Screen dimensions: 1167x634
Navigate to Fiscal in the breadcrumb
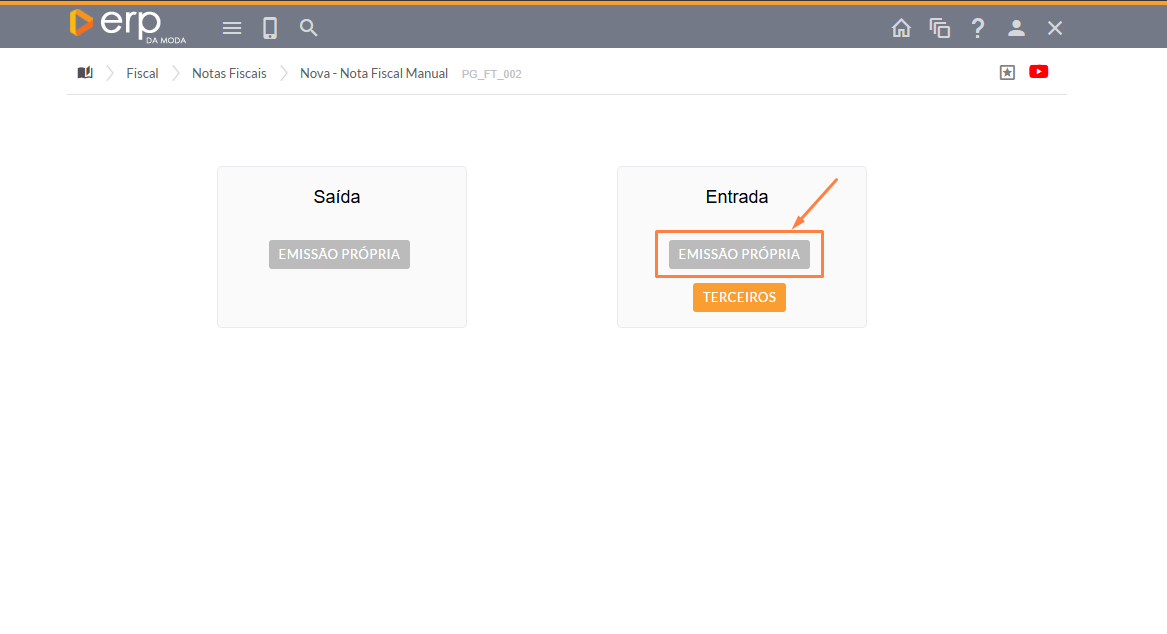(x=142, y=73)
